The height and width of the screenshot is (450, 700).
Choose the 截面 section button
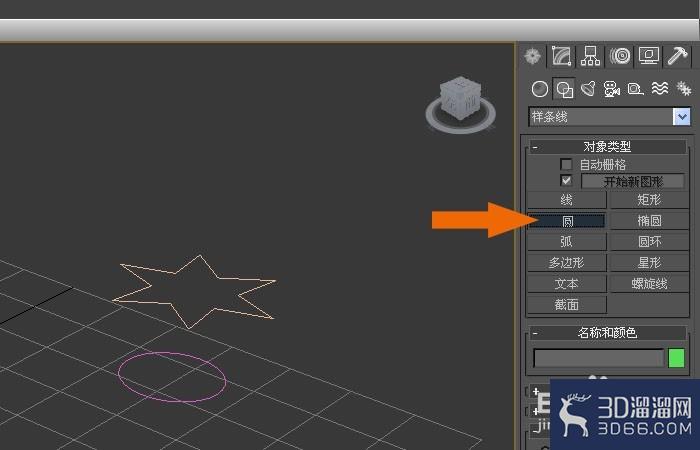click(x=567, y=304)
